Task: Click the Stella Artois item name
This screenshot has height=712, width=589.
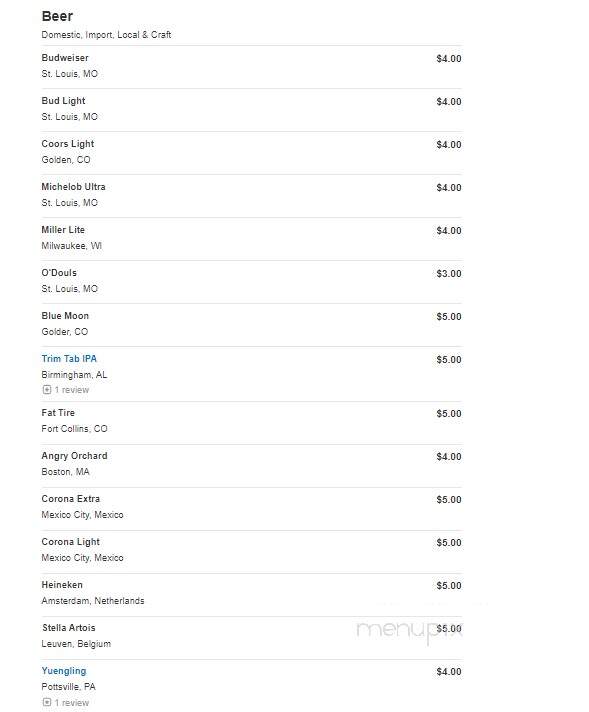Action: click(x=69, y=628)
